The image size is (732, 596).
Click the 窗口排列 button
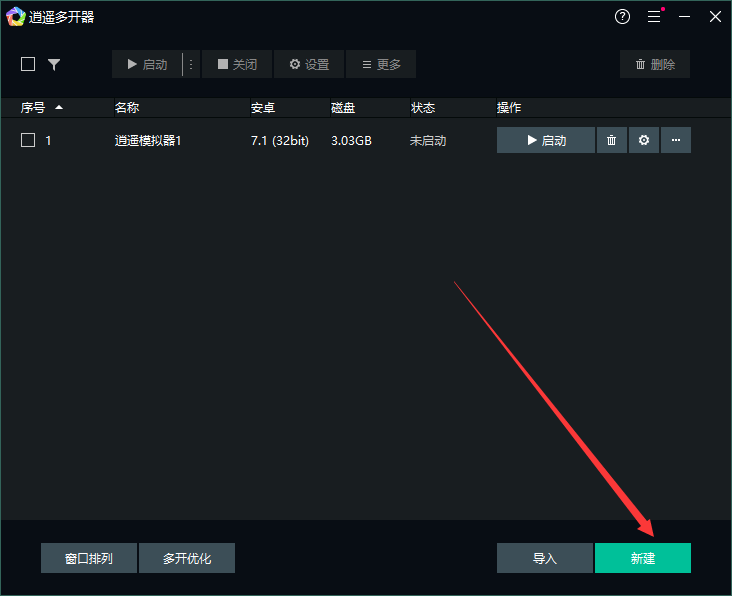click(89, 558)
